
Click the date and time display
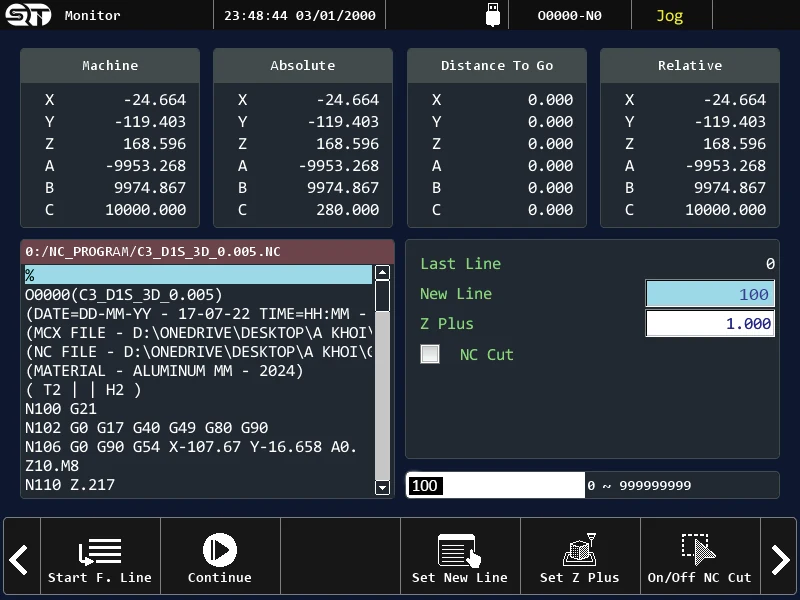tap(299, 15)
